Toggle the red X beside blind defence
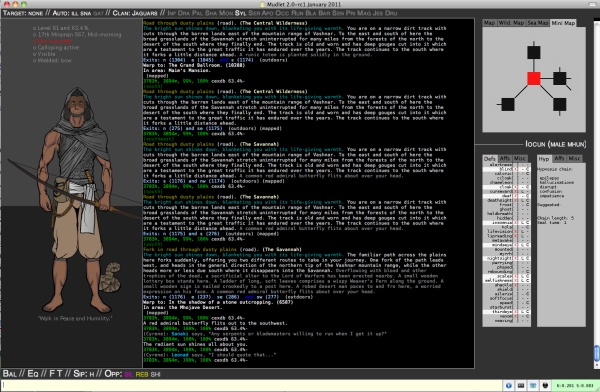The width and height of the screenshot is (600, 392). [x=515, y=169]
